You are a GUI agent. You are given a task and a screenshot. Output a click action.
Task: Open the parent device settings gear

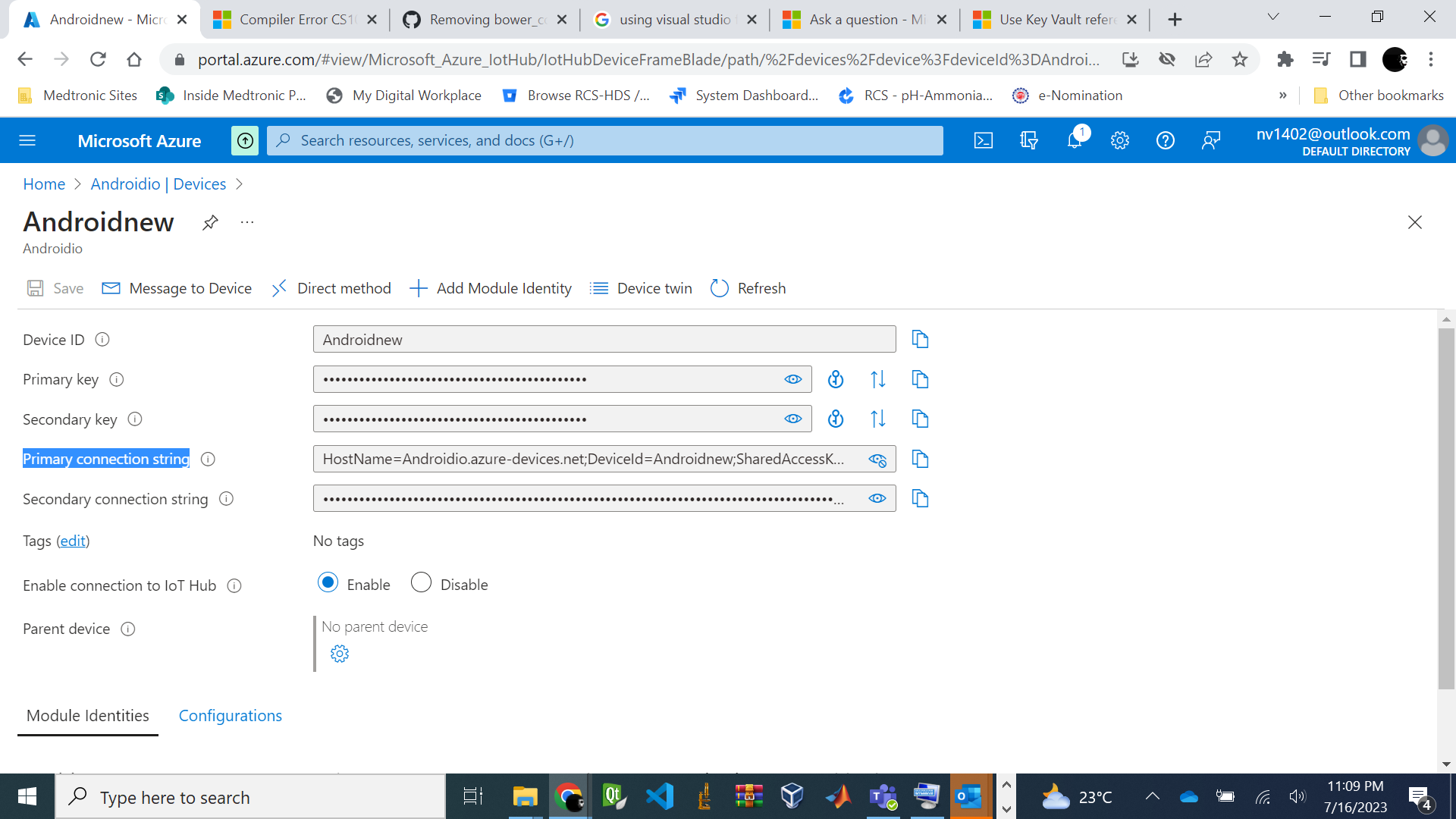339,653
